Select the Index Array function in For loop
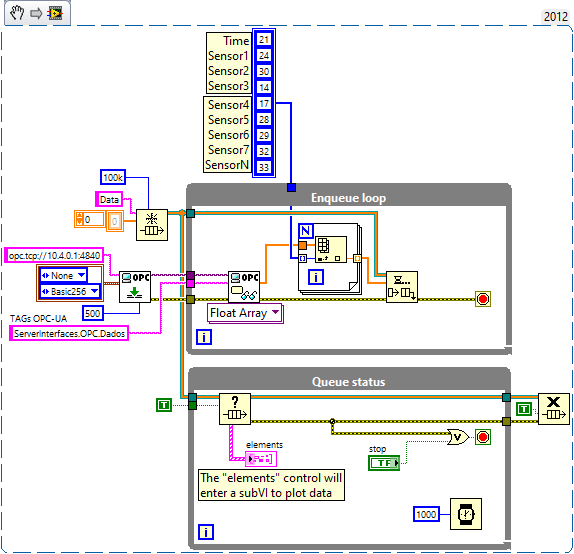 point(331,249)
